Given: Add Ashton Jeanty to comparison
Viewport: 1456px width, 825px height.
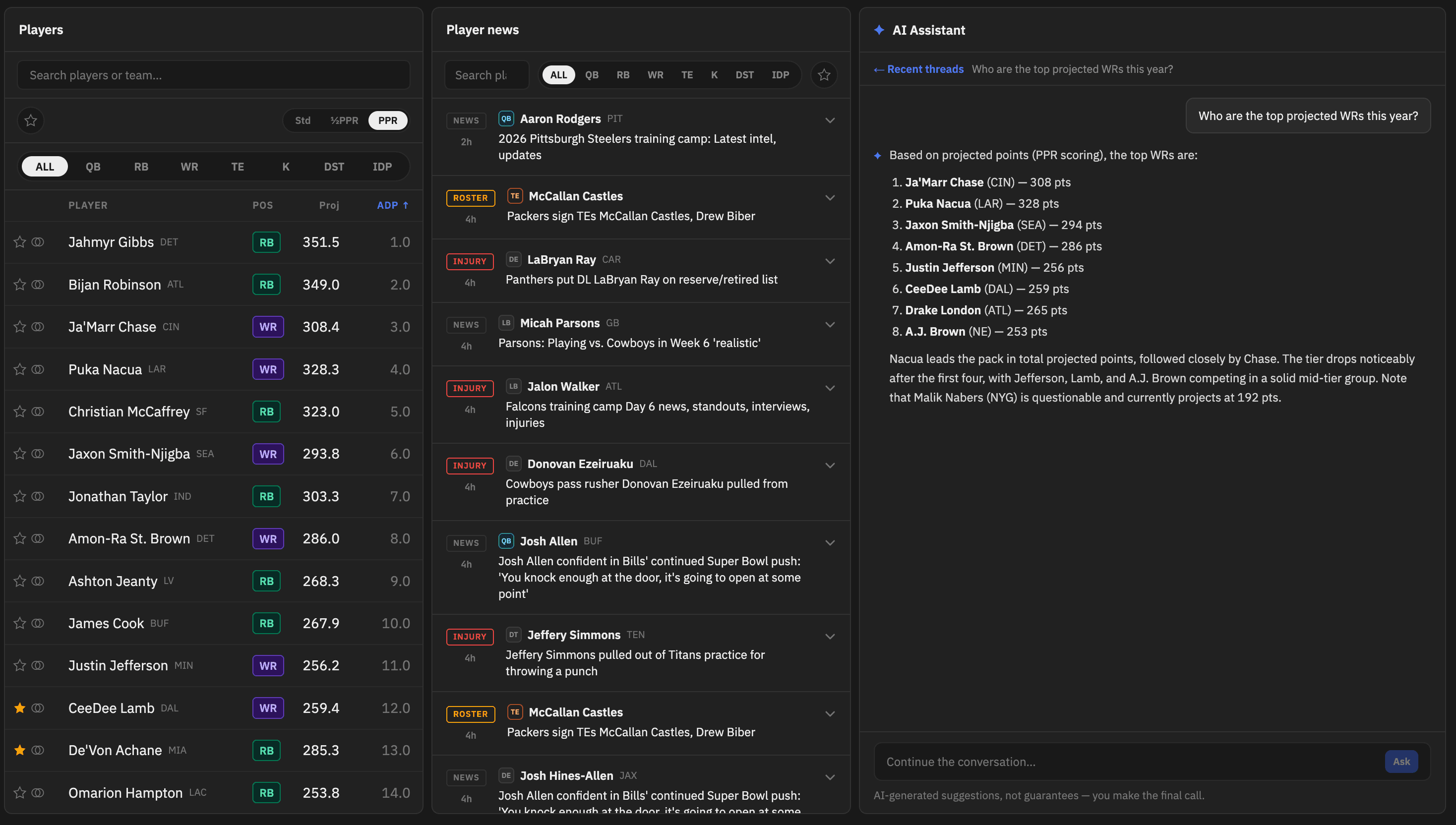Looking at the screenshot, I should pyautogui.click(x=38, y=581).
